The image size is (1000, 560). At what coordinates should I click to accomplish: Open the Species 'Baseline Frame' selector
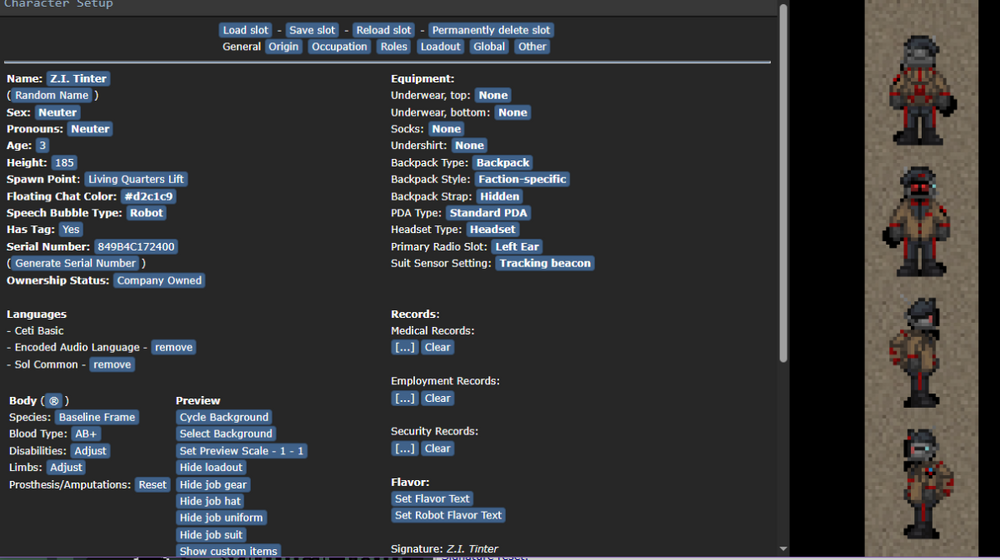pyautogui.click(x=96, y=417)
